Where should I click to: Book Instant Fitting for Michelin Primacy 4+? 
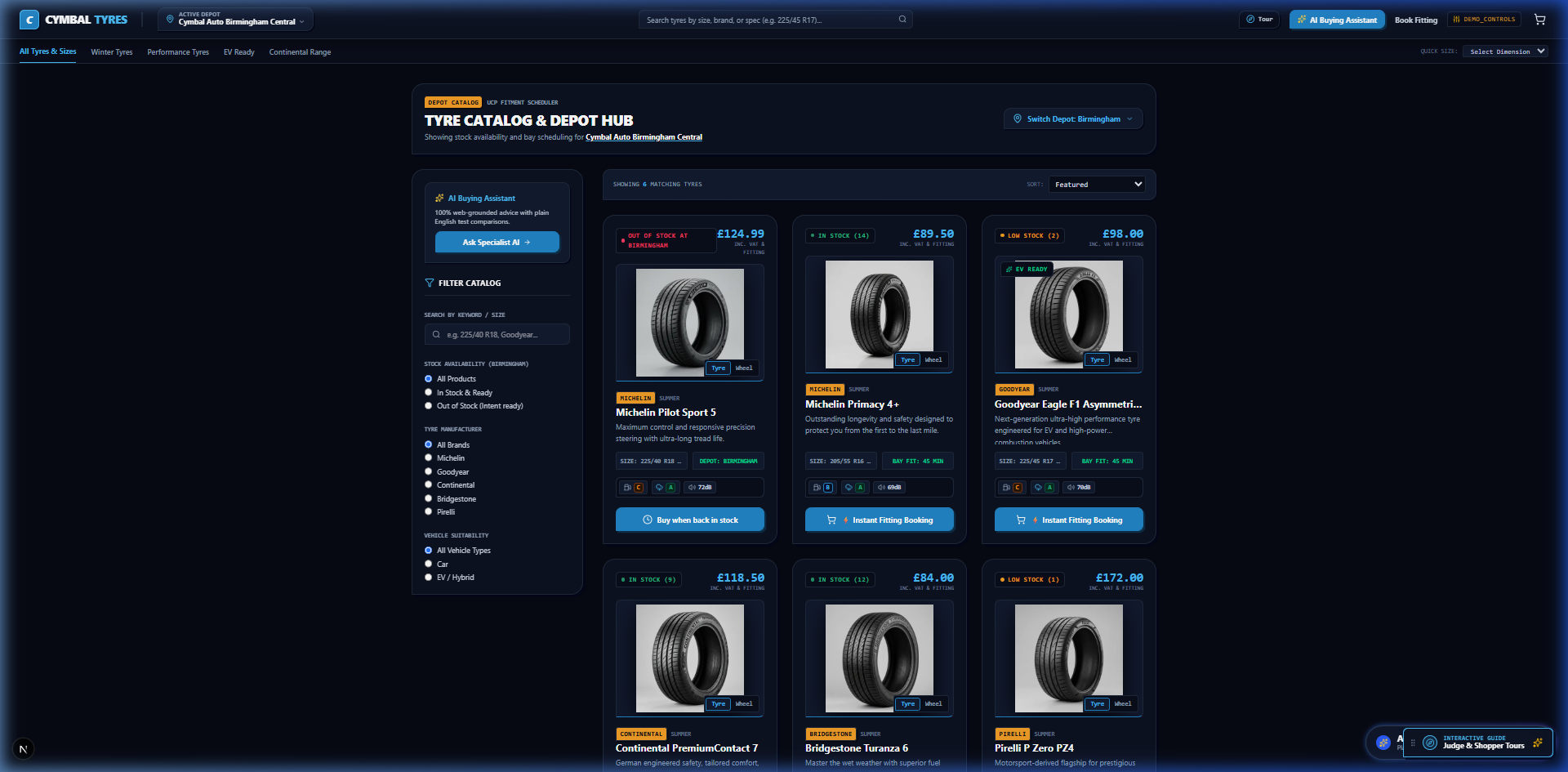click(880, 520)
